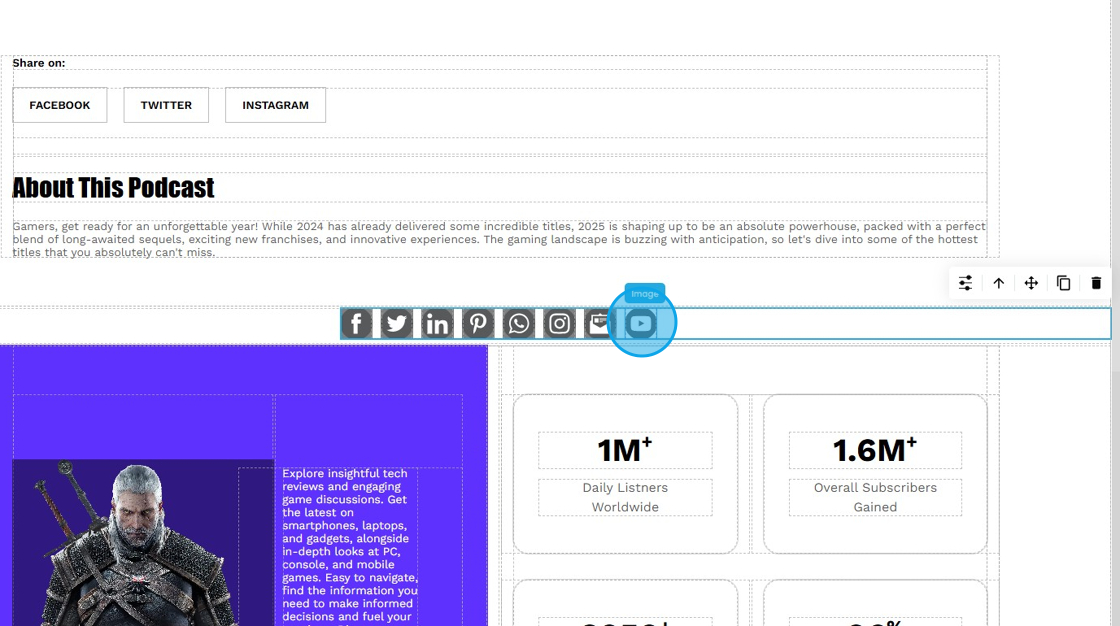Click the email envelope social icon
The height and width of the screenshot is (626, 1120).
[x=599, y=324]
